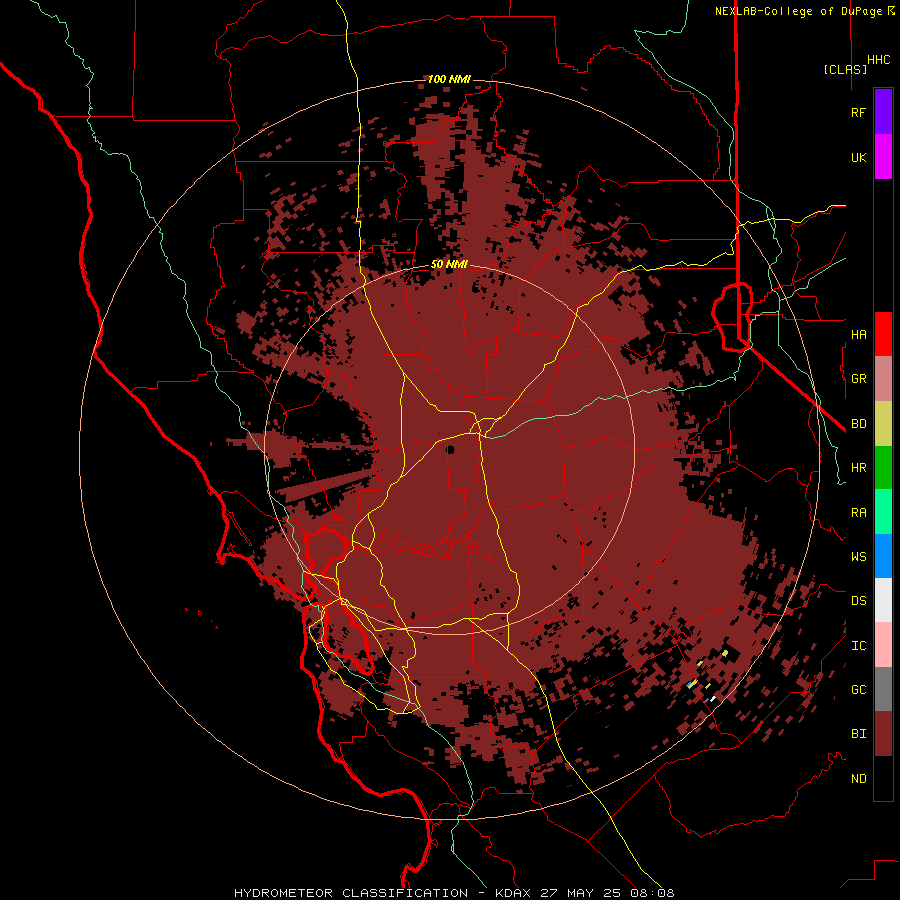The height and width of the screenshot is (900, 900).
Task: Click the BI dark red legend swatch
Action: pos(883,734)
